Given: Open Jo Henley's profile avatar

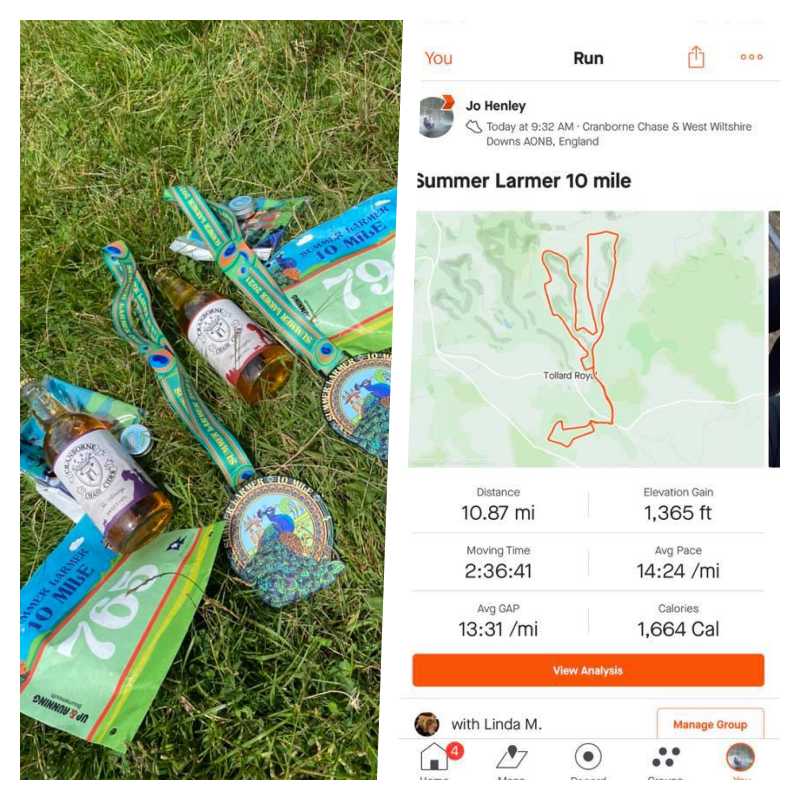Looking at the screenshot, I should tap(436, 117).
